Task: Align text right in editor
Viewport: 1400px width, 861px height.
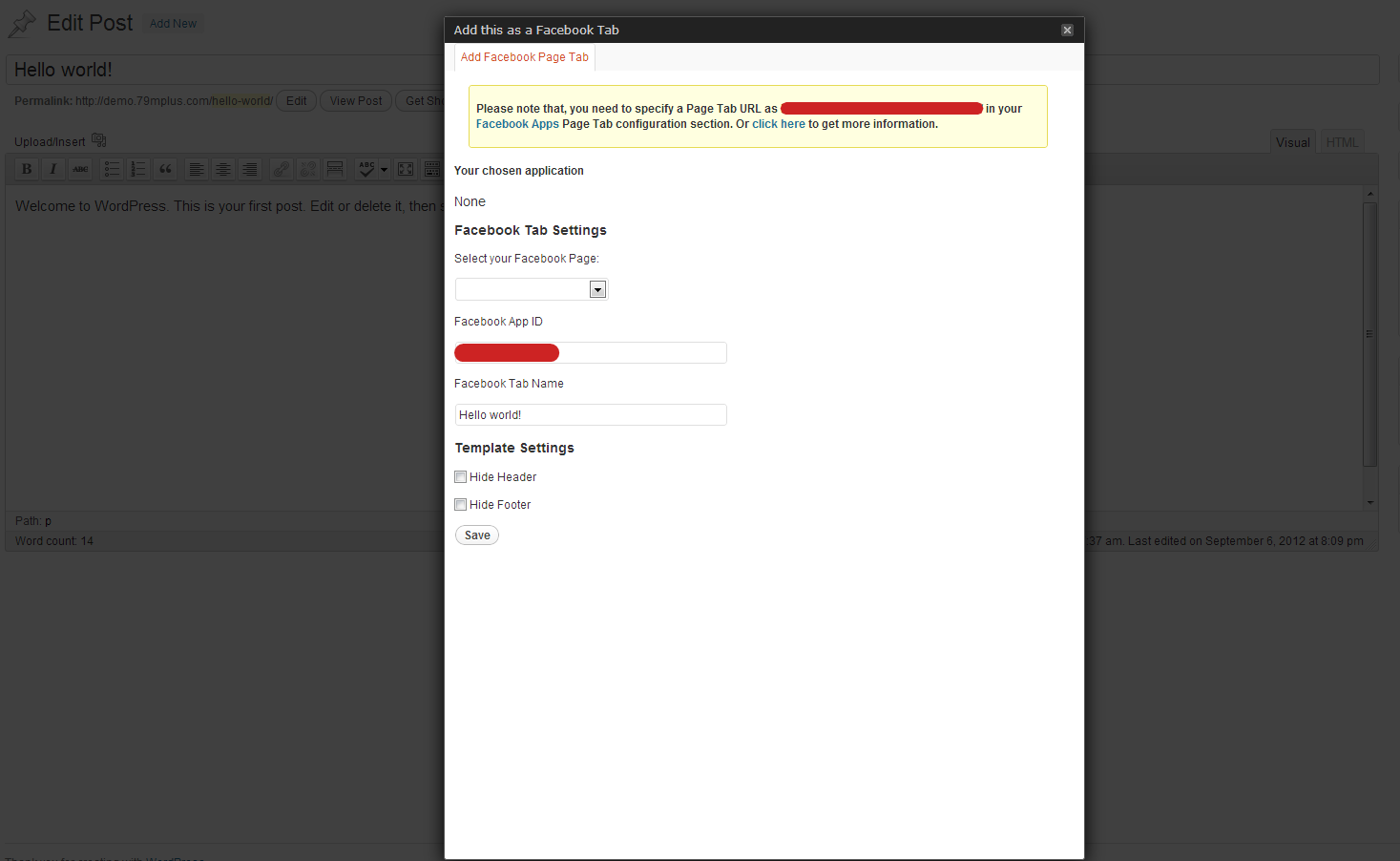Action: click(249, 169)
